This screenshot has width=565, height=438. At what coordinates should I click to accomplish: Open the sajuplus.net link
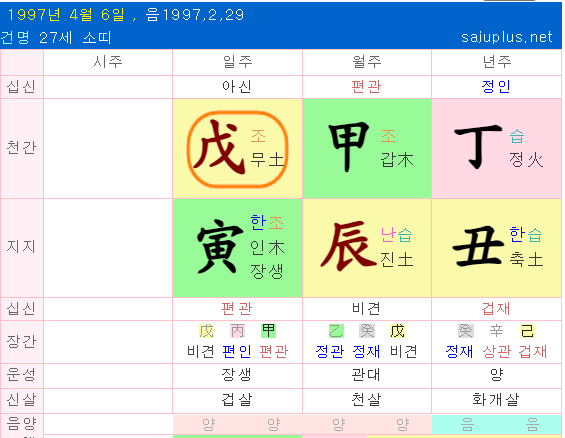coord(507,37)
